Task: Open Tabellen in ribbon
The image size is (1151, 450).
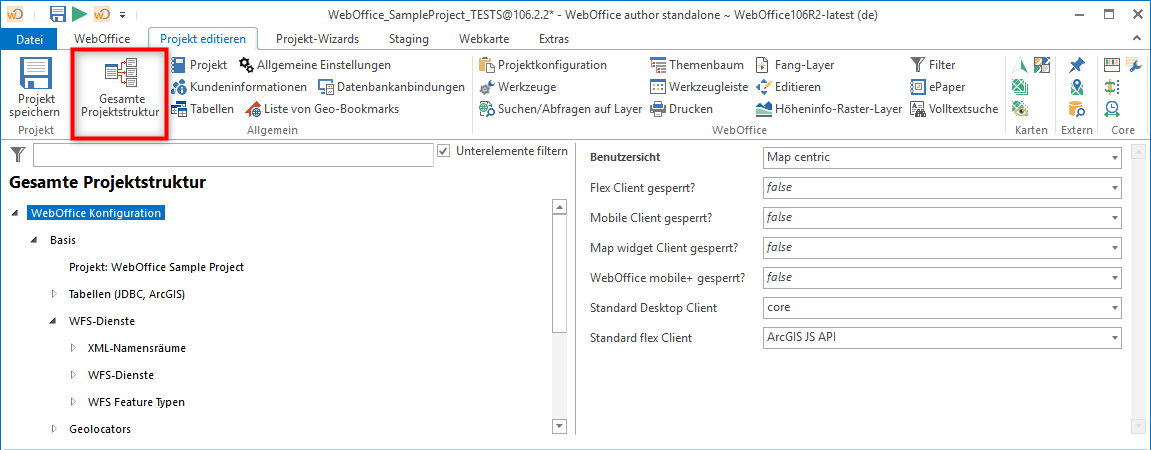Action: pyautogui.click(x=203, y=109)
